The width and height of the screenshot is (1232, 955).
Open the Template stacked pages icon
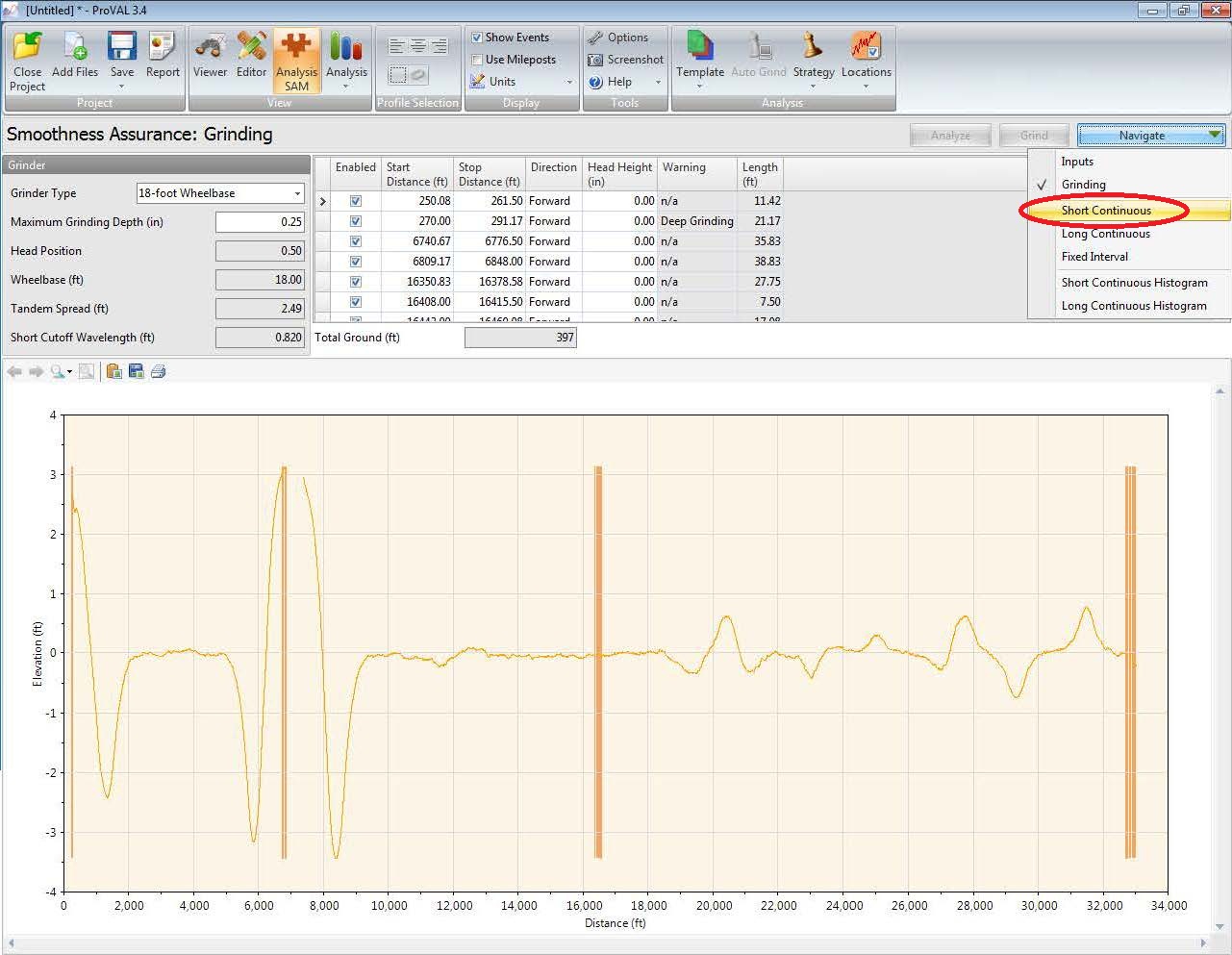click(700, 47)
